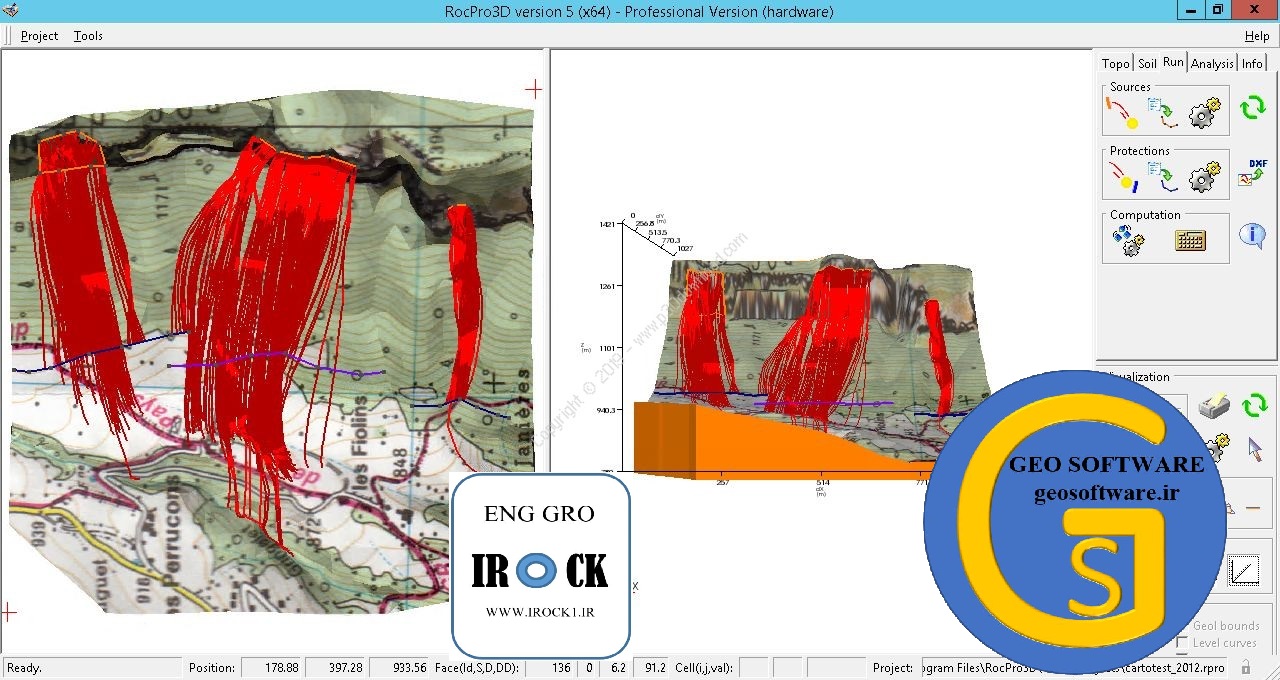Open the Protections settings gear

[x=1205, y=178]
